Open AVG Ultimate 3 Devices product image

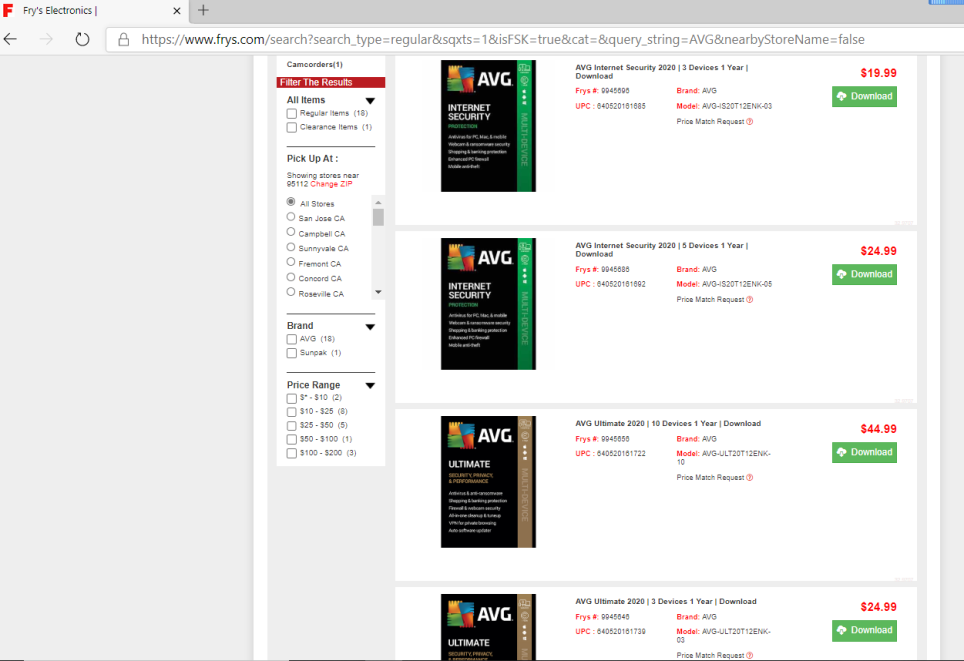tap(488, 627)
